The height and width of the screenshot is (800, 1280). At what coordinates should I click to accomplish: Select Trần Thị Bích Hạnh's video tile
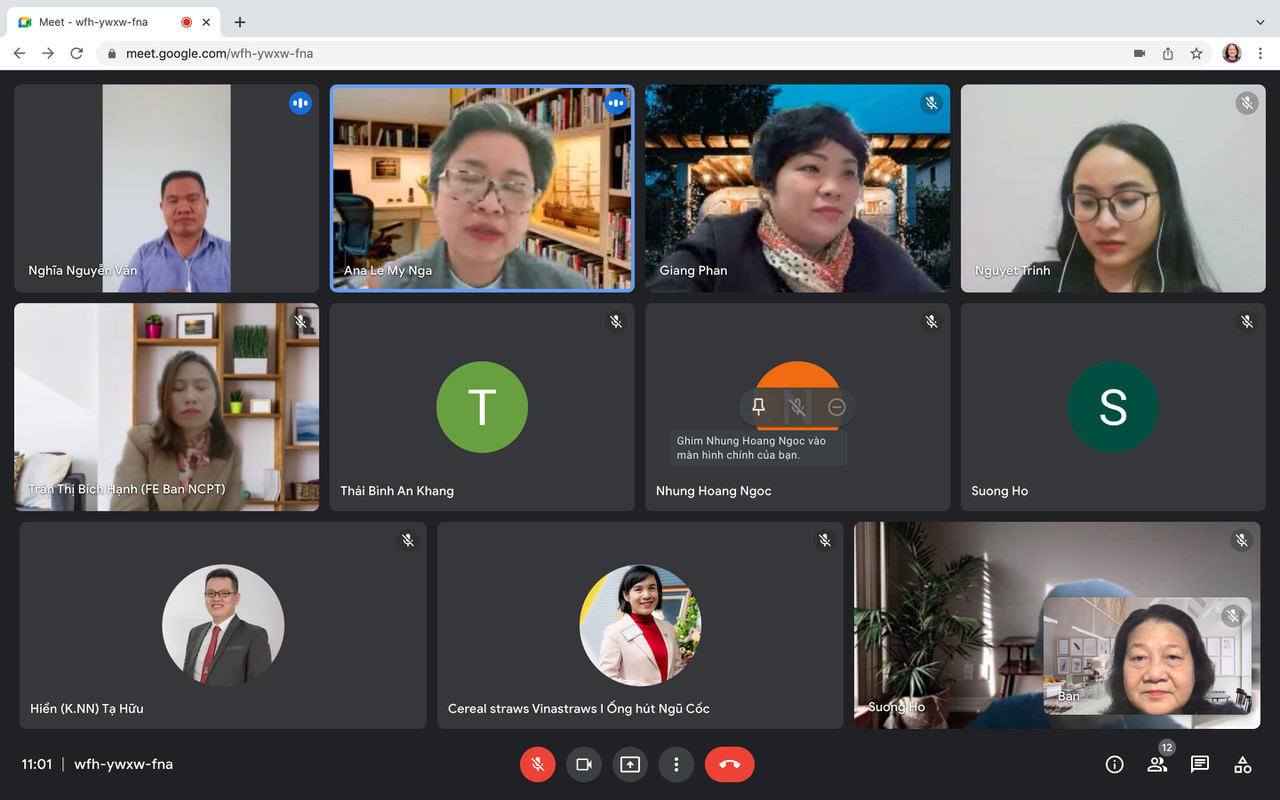166,407
